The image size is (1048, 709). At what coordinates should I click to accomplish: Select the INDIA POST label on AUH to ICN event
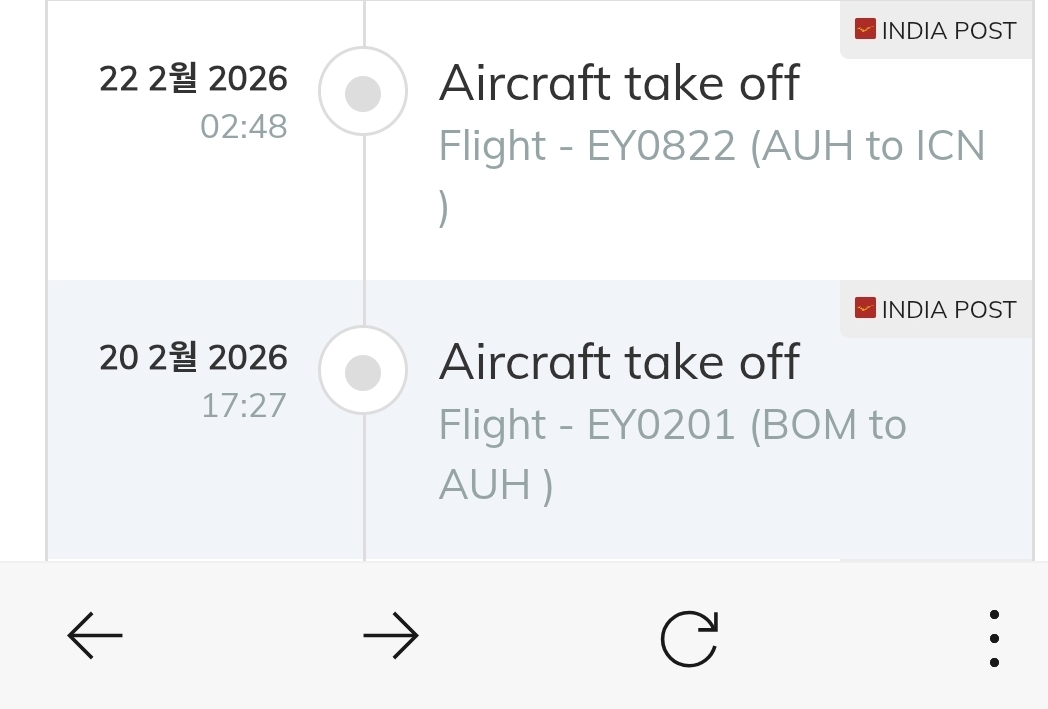(948, 31)
